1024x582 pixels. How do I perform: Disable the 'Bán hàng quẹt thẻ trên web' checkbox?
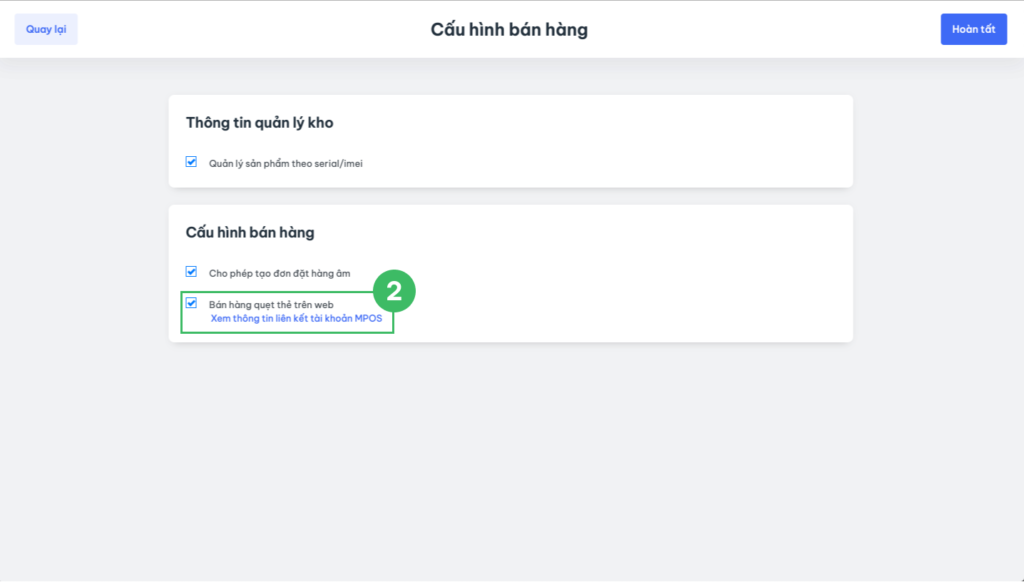(191, 303)
